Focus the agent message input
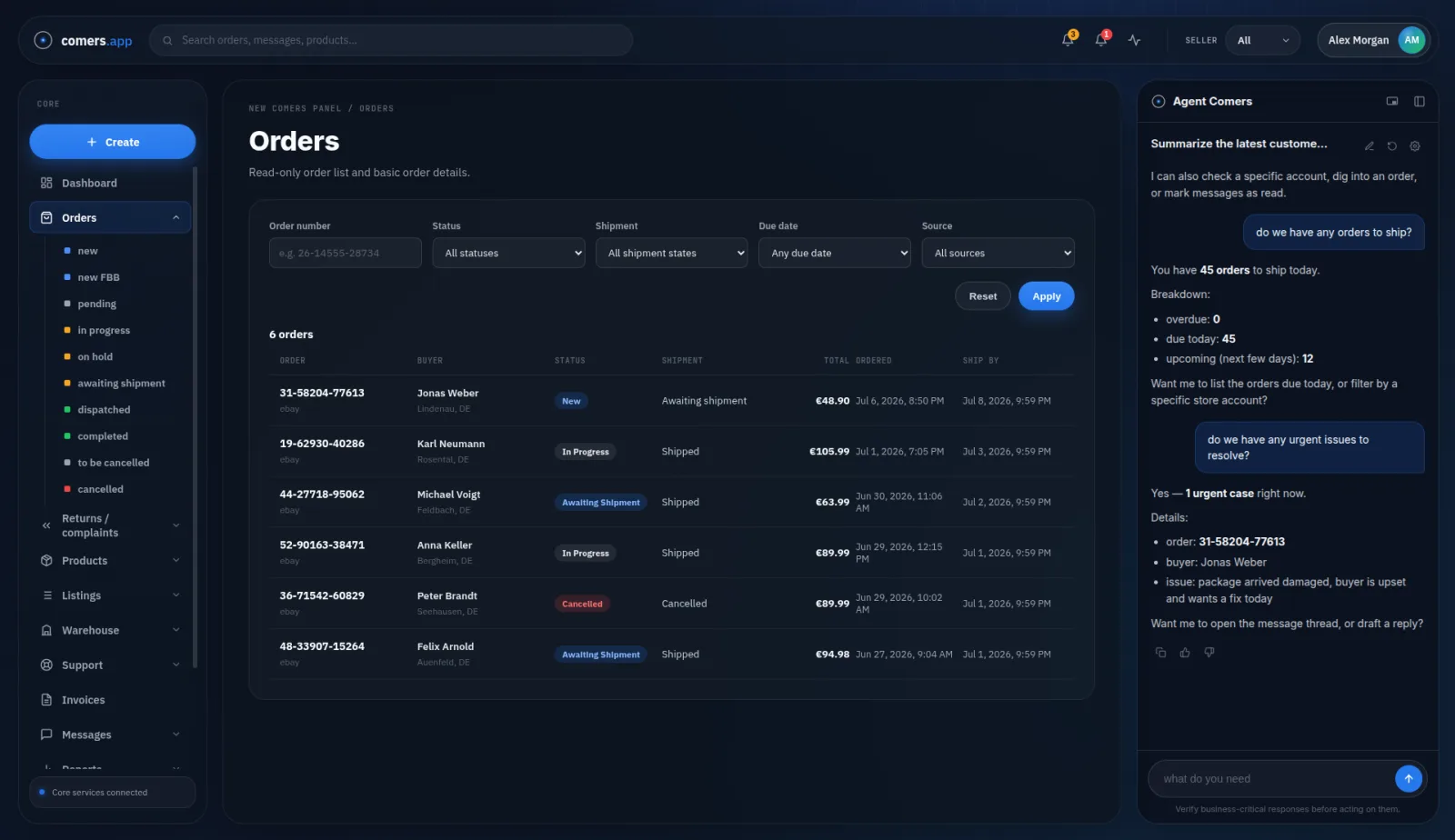This screenshot has height=840, width=1455. click(x=1271, y=779)
